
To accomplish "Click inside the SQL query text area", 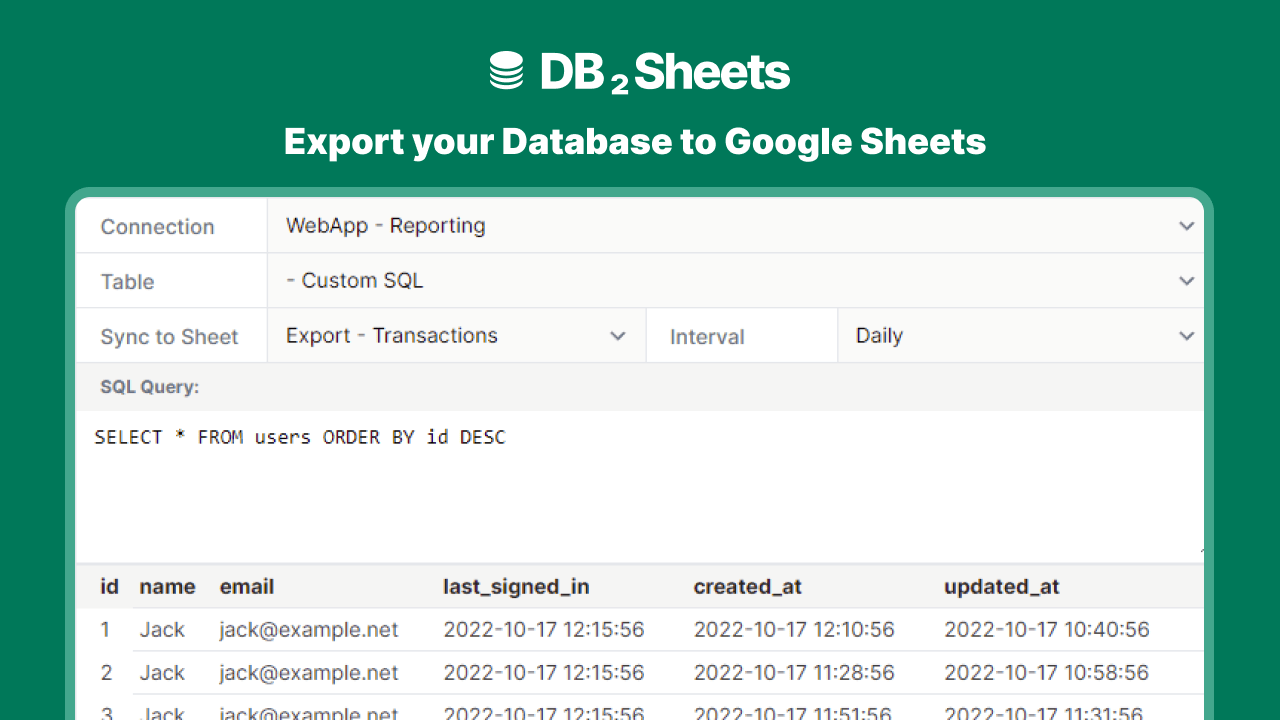I will pyautogui.click(x=640, y=485).
